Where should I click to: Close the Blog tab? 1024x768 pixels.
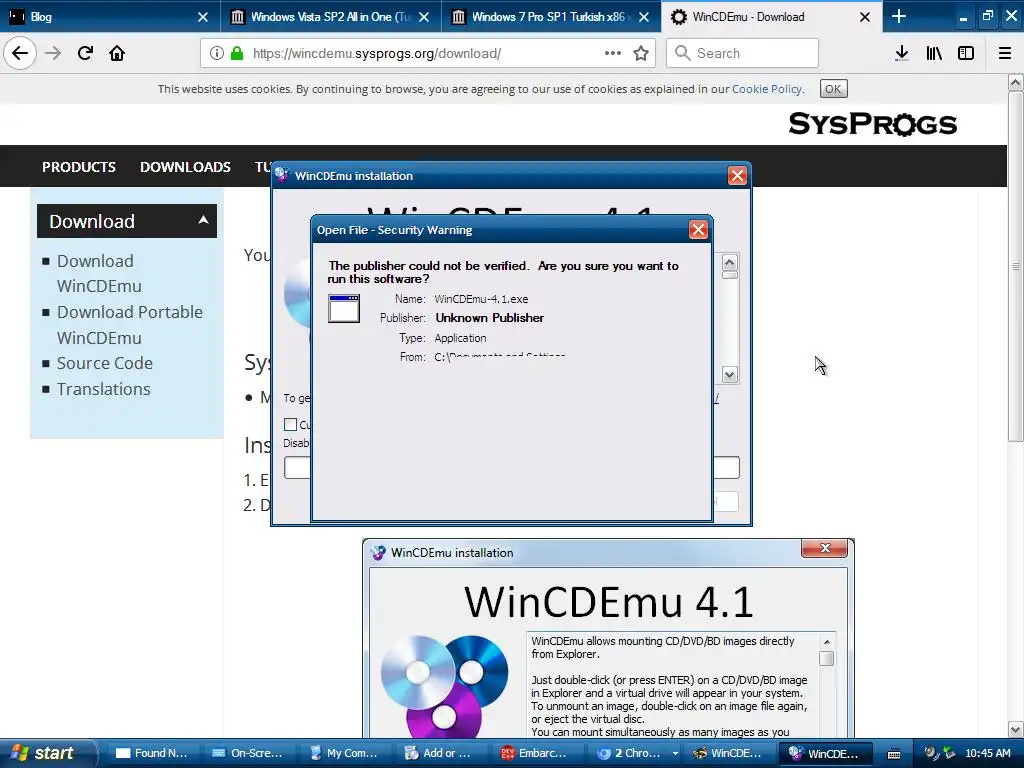click(203, 17)
